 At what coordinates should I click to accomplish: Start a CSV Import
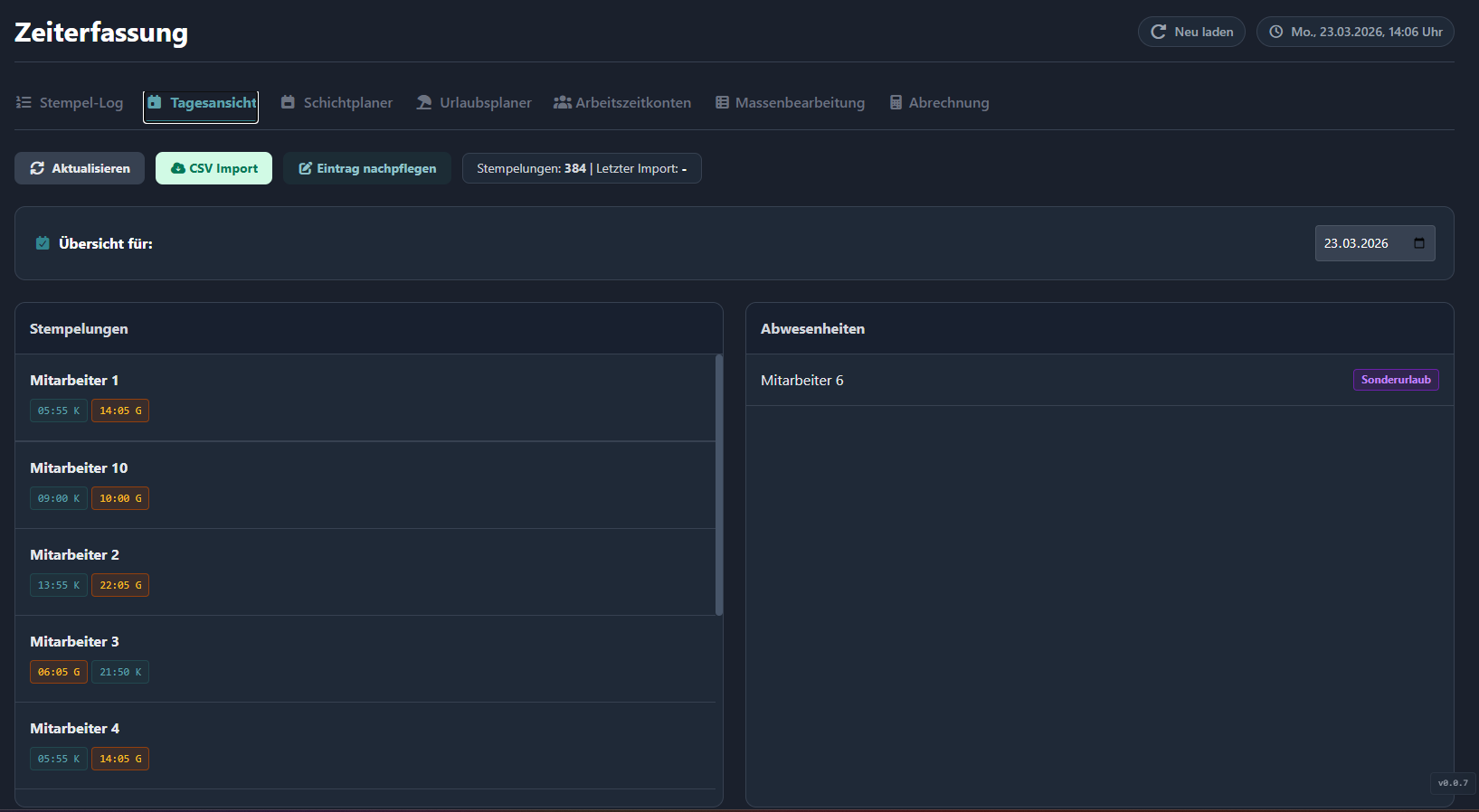213,168
